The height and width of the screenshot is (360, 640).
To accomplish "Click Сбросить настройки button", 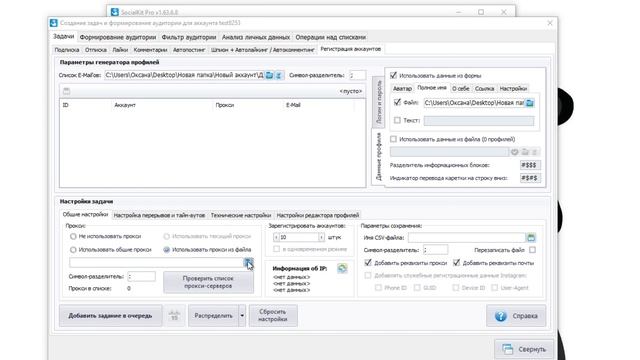I will pos(273,316).
